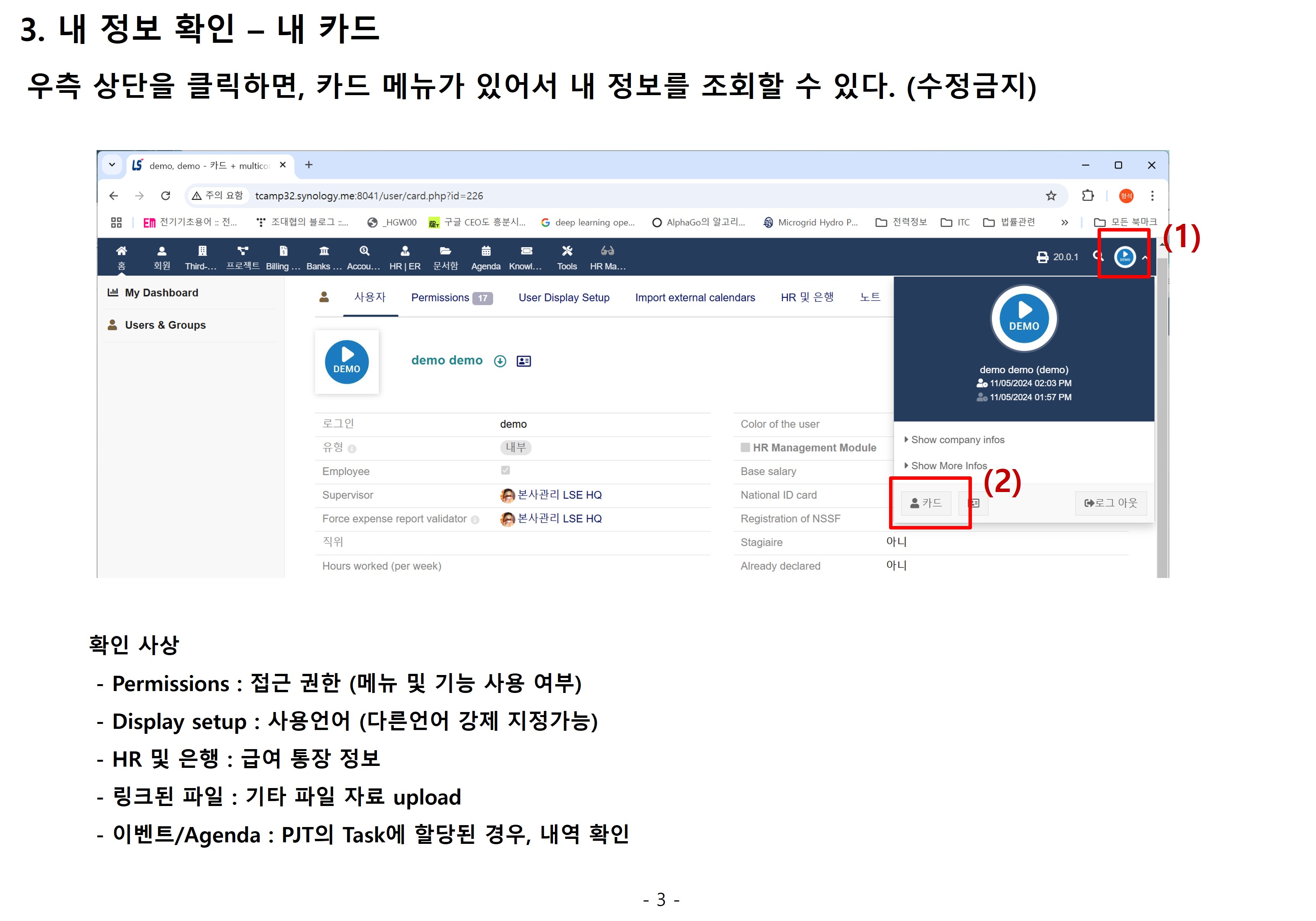Download vCard icon next to demo demo
This screenshot has height=921, width=1316.
500,361
